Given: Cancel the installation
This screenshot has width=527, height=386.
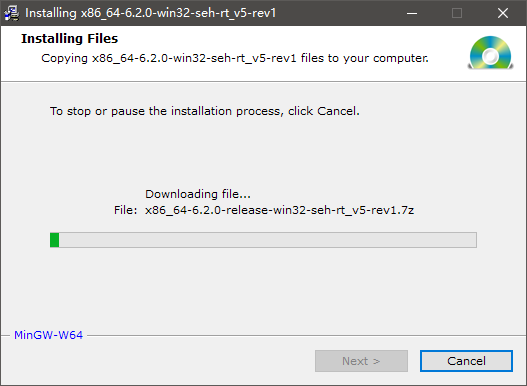Looking at the screenshot, I should [466, 361].
